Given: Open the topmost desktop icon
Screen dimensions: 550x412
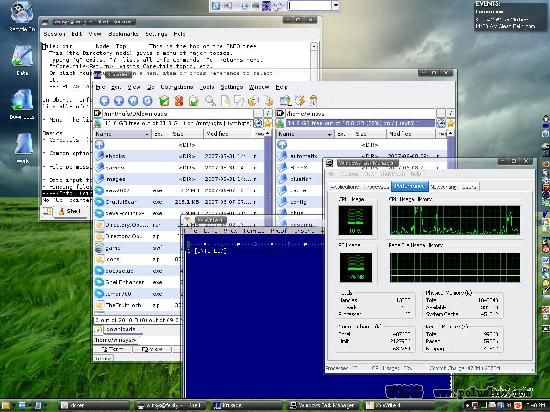Looking at the screenshot, I should (22, 16).
